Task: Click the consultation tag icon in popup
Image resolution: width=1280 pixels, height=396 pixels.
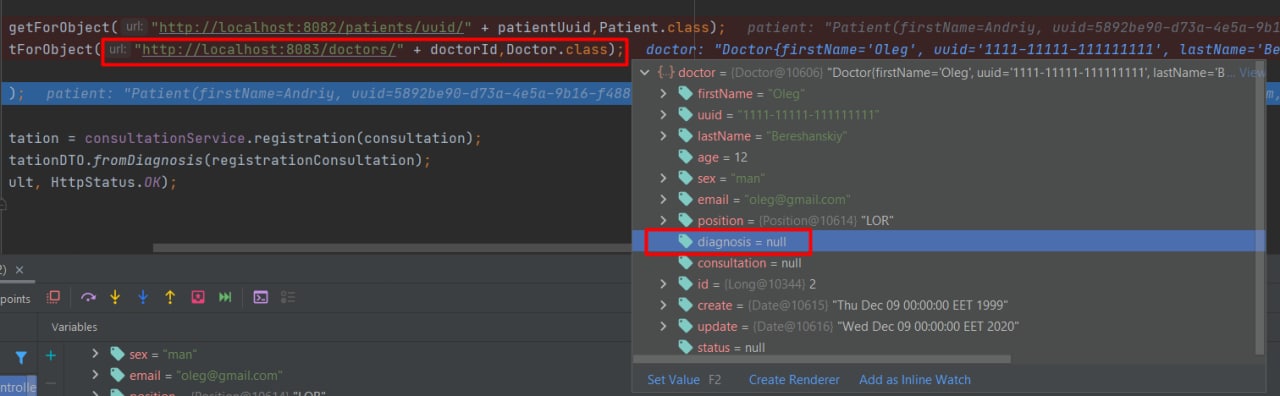Action: (685, 263)
